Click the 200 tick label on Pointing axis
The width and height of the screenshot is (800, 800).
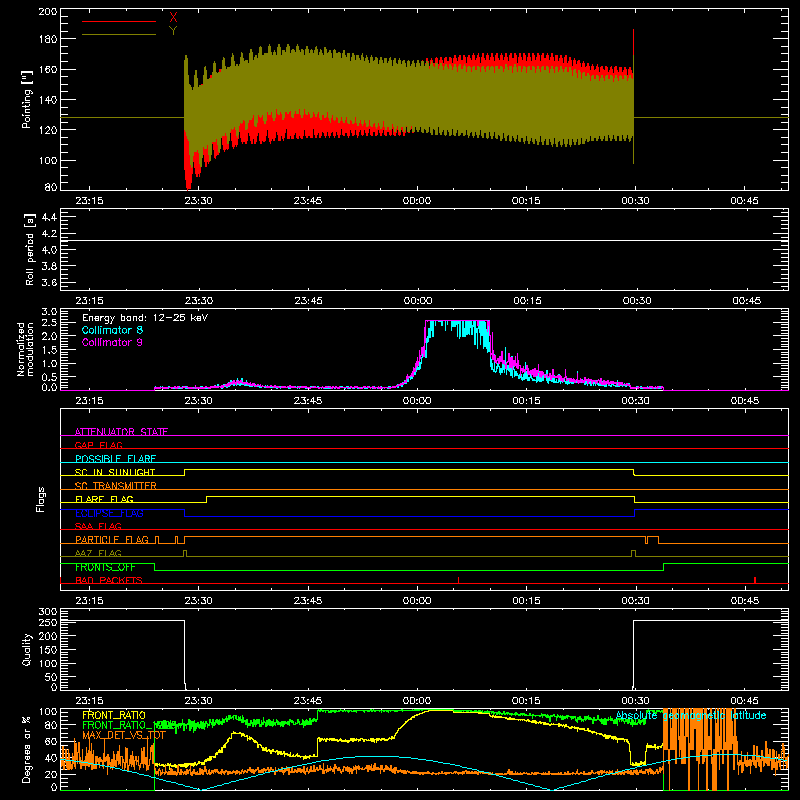click(48, 11)
